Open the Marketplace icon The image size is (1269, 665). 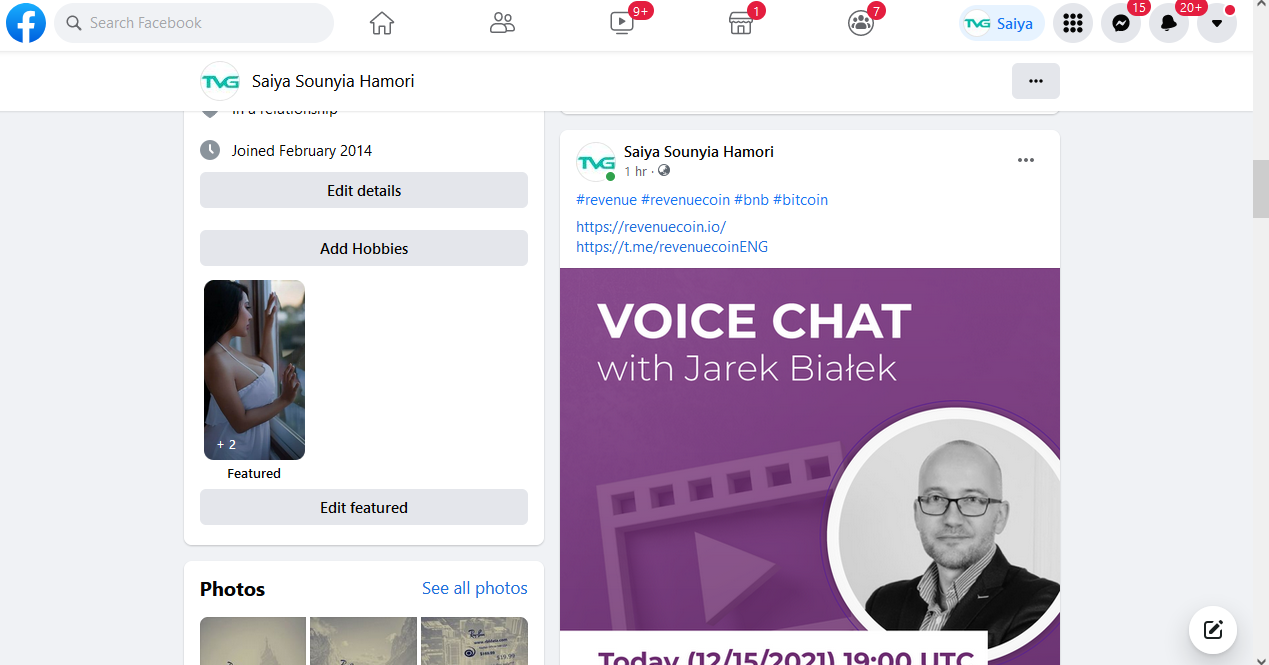point(740,23)
